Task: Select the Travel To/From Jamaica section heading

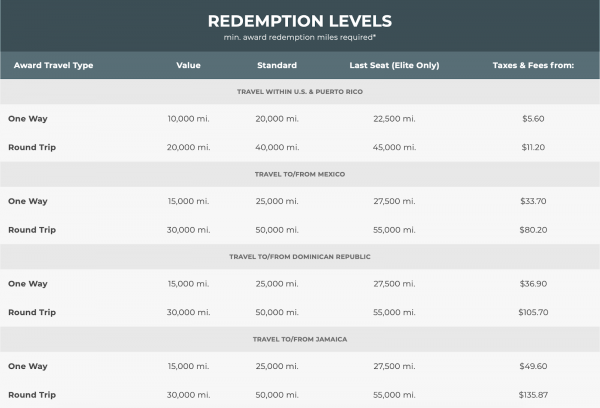Action: pos(299,340)
